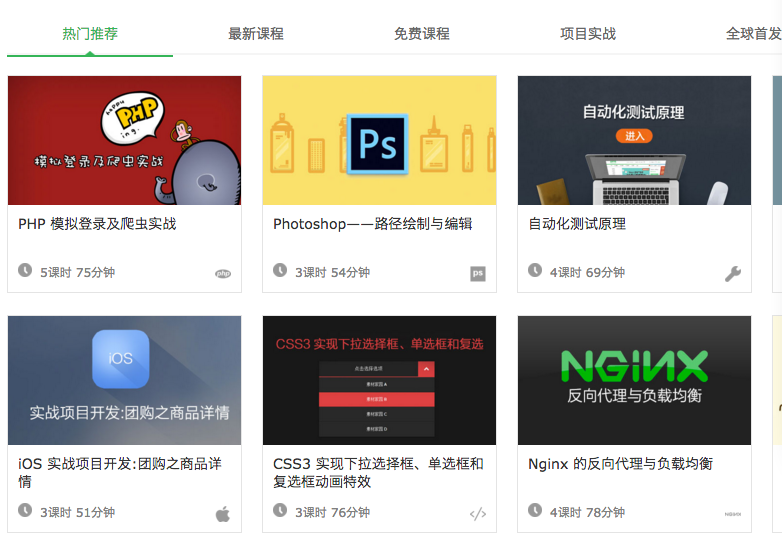Screen dimensions: 782x539
Task: Switch to the 最新课程 tab
Action: (256, 34)
